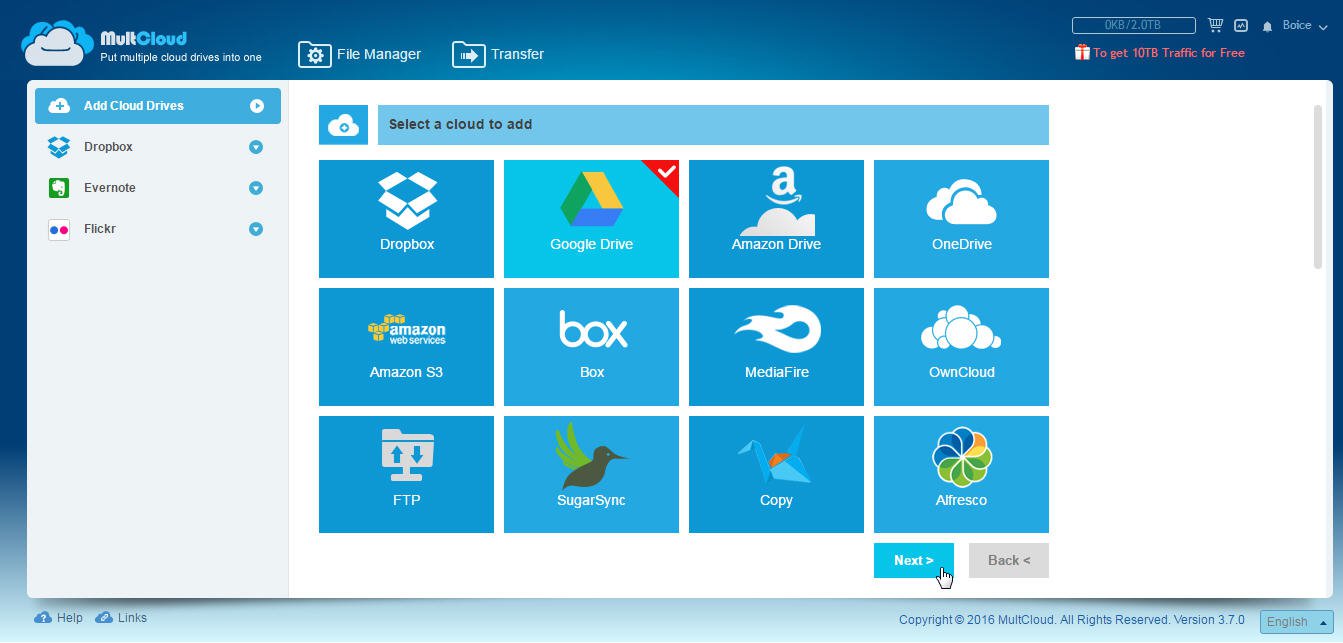Viewport: 1343px width, 643px height.
Task: Expand the Dropbox sidebar entry
Action: tap(257, 147)
